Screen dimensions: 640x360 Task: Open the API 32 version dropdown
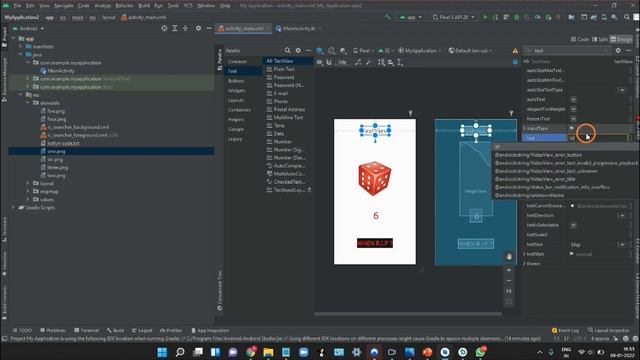(x=386, y=51)
